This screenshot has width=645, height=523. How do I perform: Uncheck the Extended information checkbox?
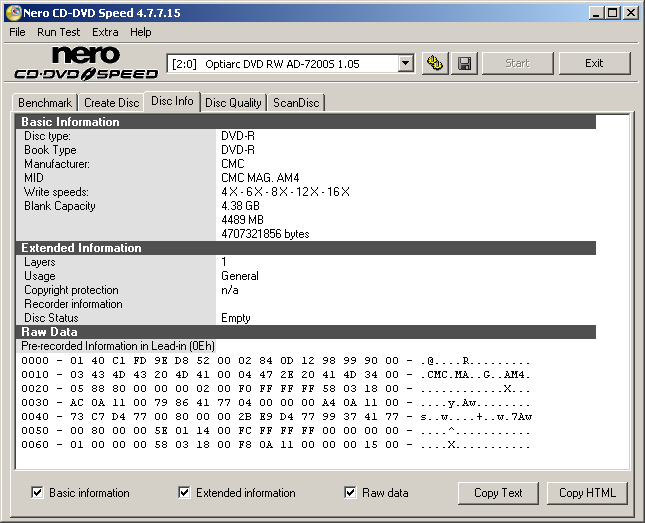pos(185,493)
